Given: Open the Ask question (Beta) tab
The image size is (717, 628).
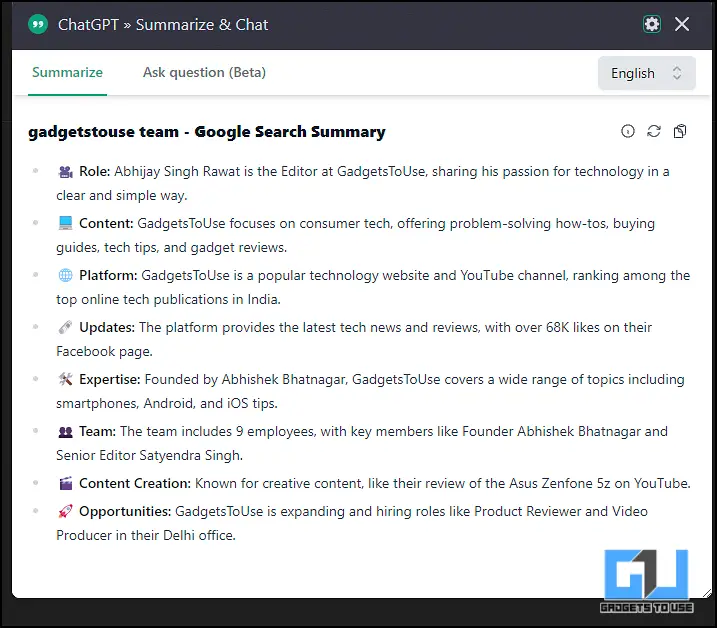Looking at the screenshot, I should tap(204, 73).
